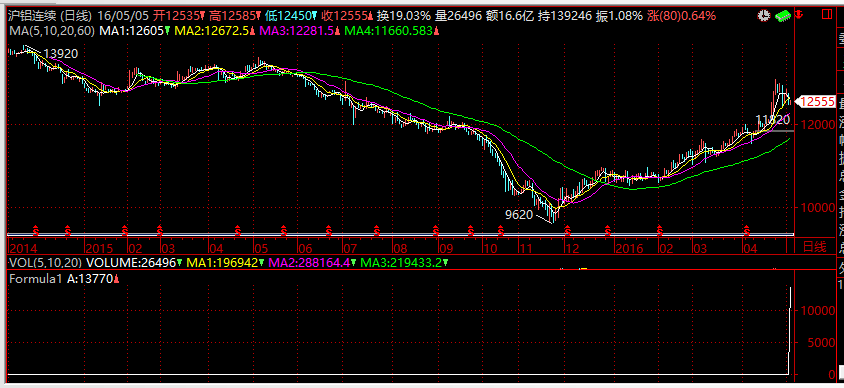Open the S info marker above the 2016 04 label

point(747,231)
